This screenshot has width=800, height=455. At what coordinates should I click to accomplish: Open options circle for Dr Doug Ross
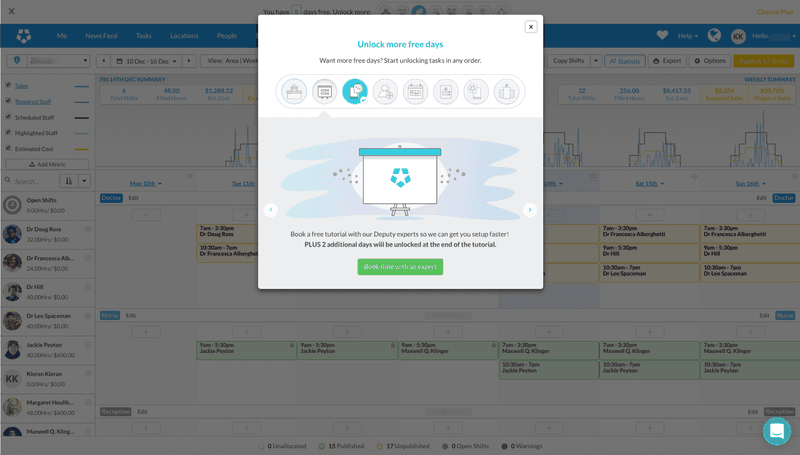pyautogui.click(x=88, y=229)
